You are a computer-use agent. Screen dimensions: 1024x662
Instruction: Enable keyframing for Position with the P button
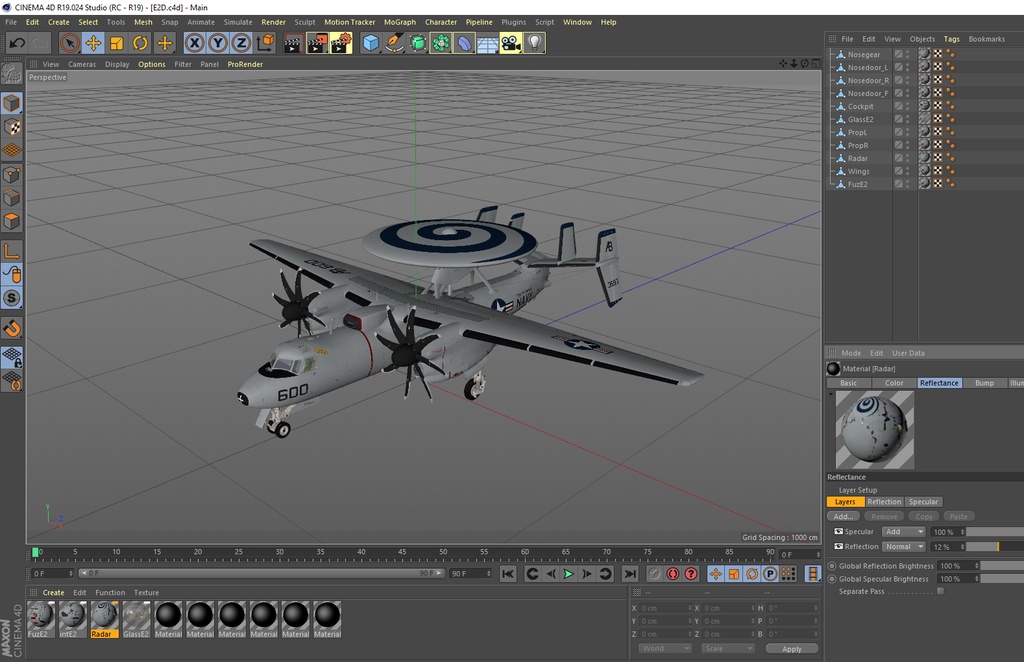(x=769, y=573)
